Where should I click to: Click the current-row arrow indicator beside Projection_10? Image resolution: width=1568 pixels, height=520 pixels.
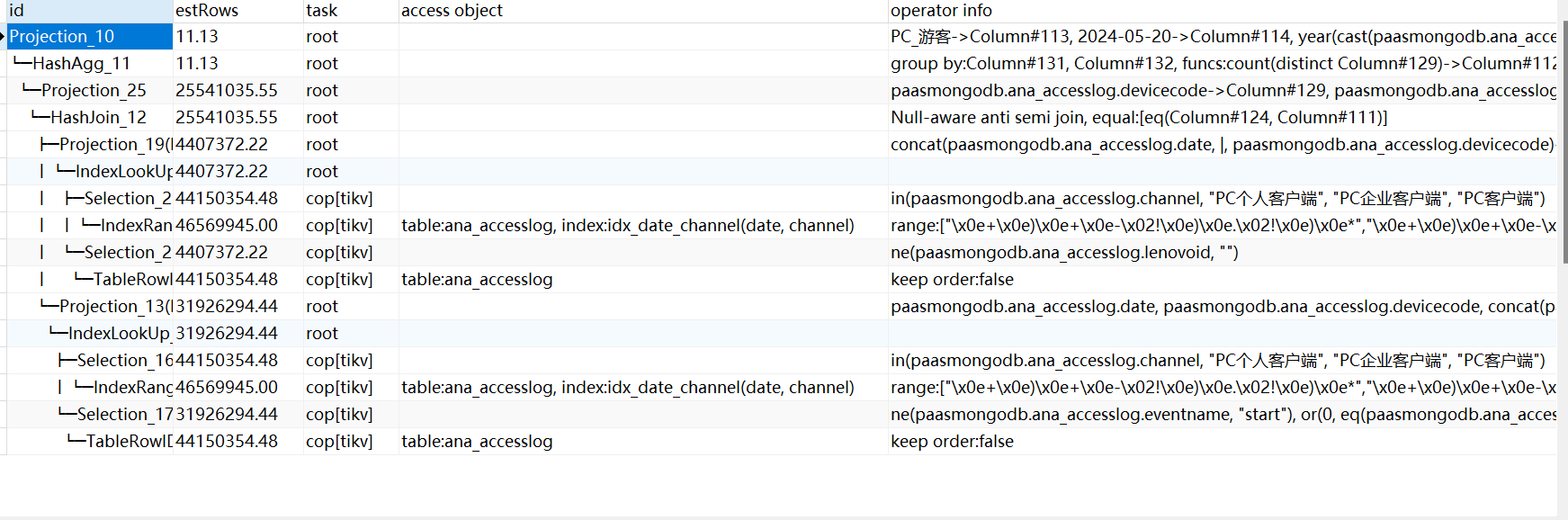tap(3, 37)
